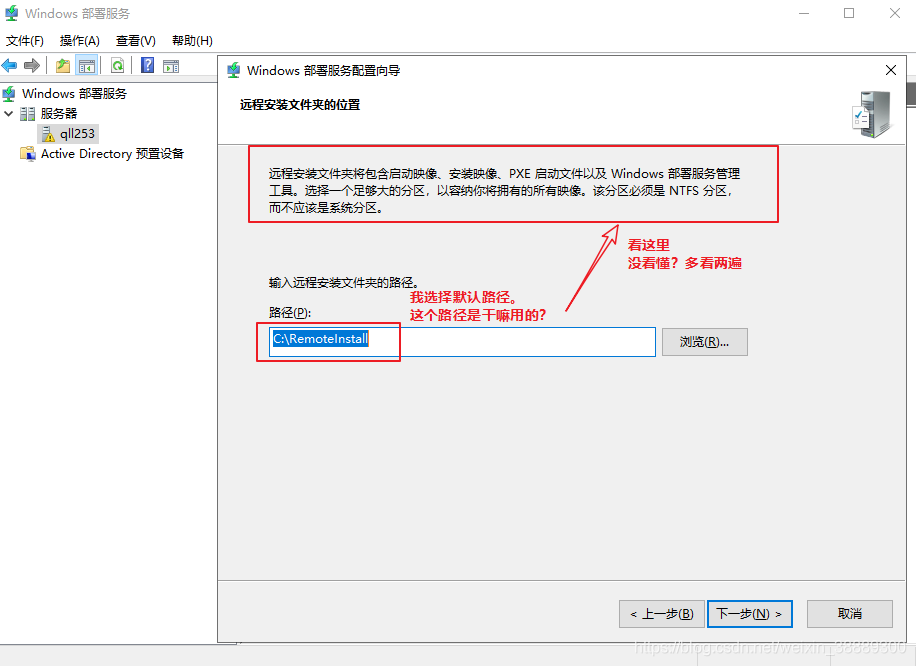
Task: Toggle Show/Hide Console Tree icon
Action: (x=87, y=66)
